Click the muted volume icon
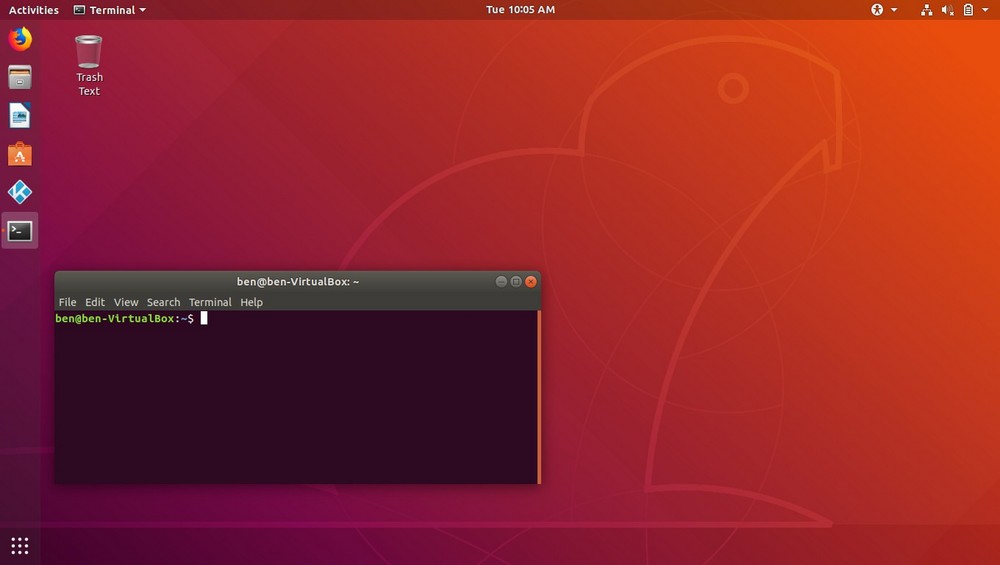This screenshot has width=1000, height=565. [x=948, y=10]
